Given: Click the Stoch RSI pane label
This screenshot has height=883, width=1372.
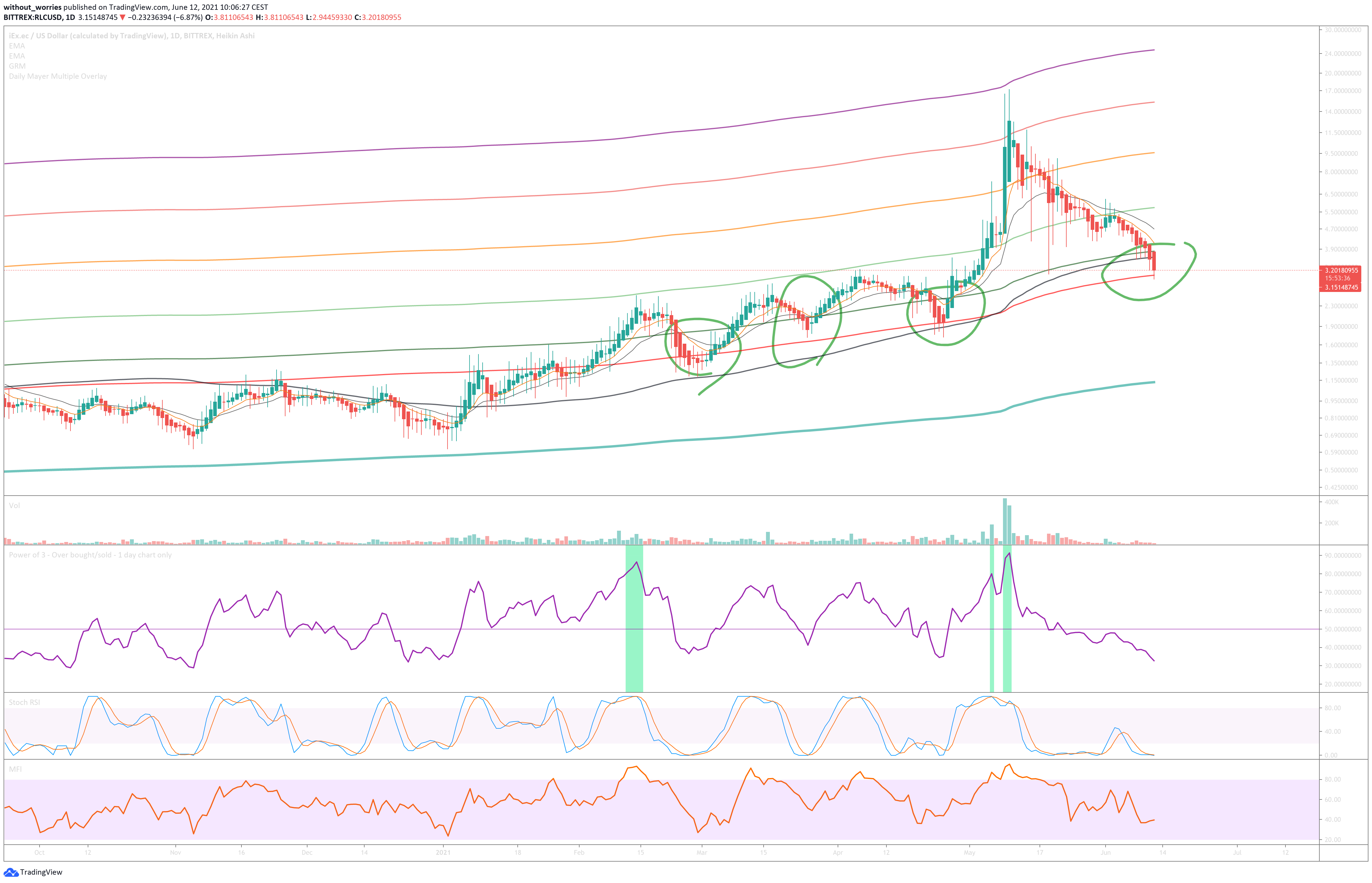Looking at the screenshot, I should point(24,702).
